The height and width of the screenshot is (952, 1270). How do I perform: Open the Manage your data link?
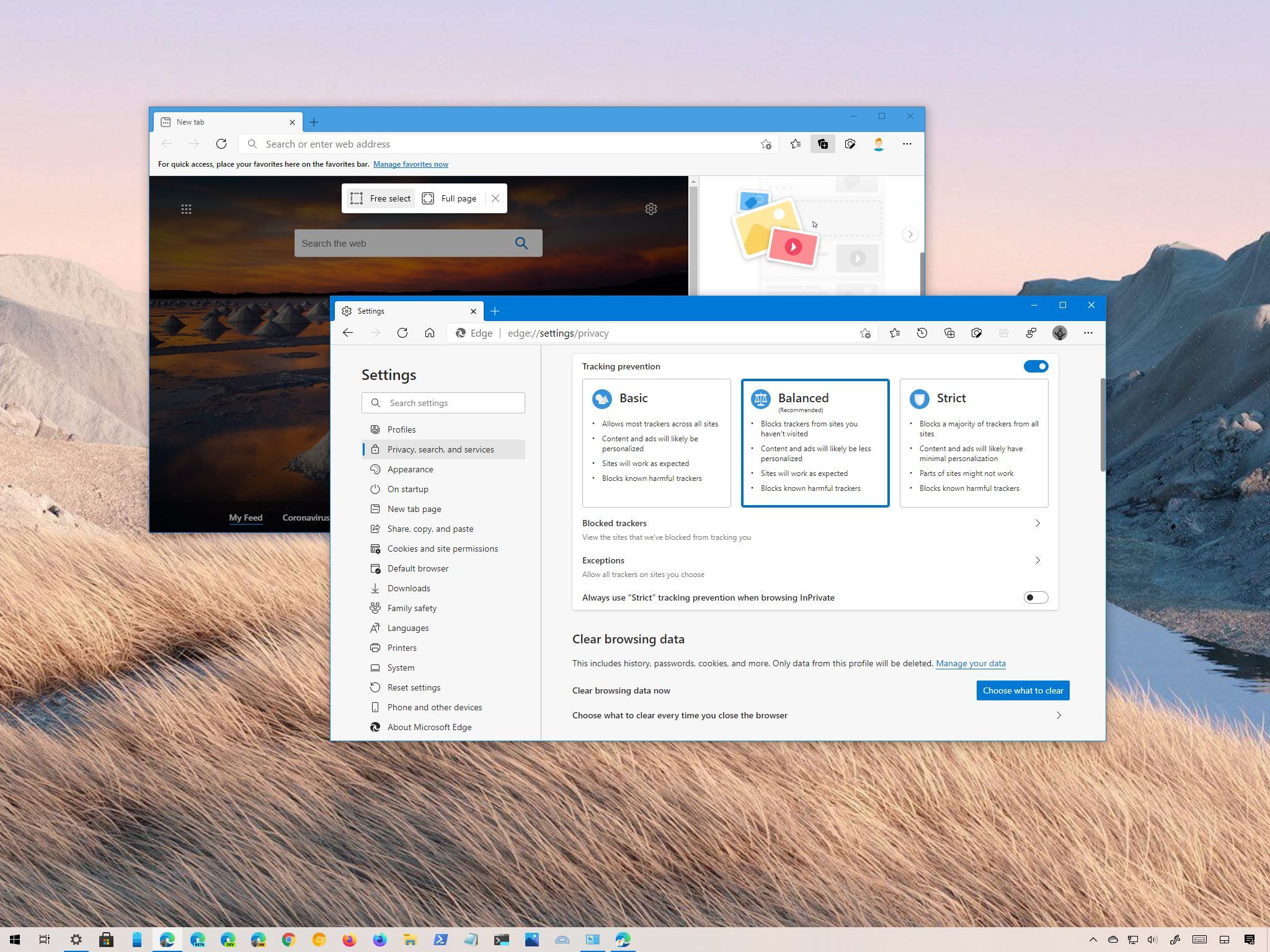tap(970, 663)
